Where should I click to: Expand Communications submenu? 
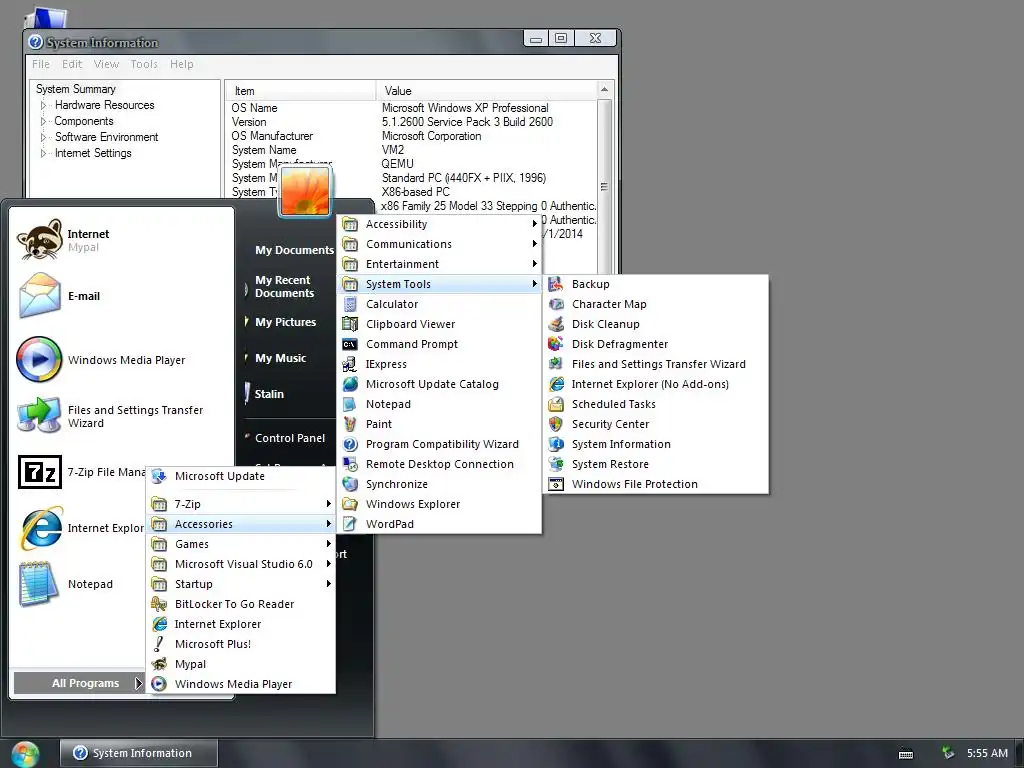pos(440,244)
